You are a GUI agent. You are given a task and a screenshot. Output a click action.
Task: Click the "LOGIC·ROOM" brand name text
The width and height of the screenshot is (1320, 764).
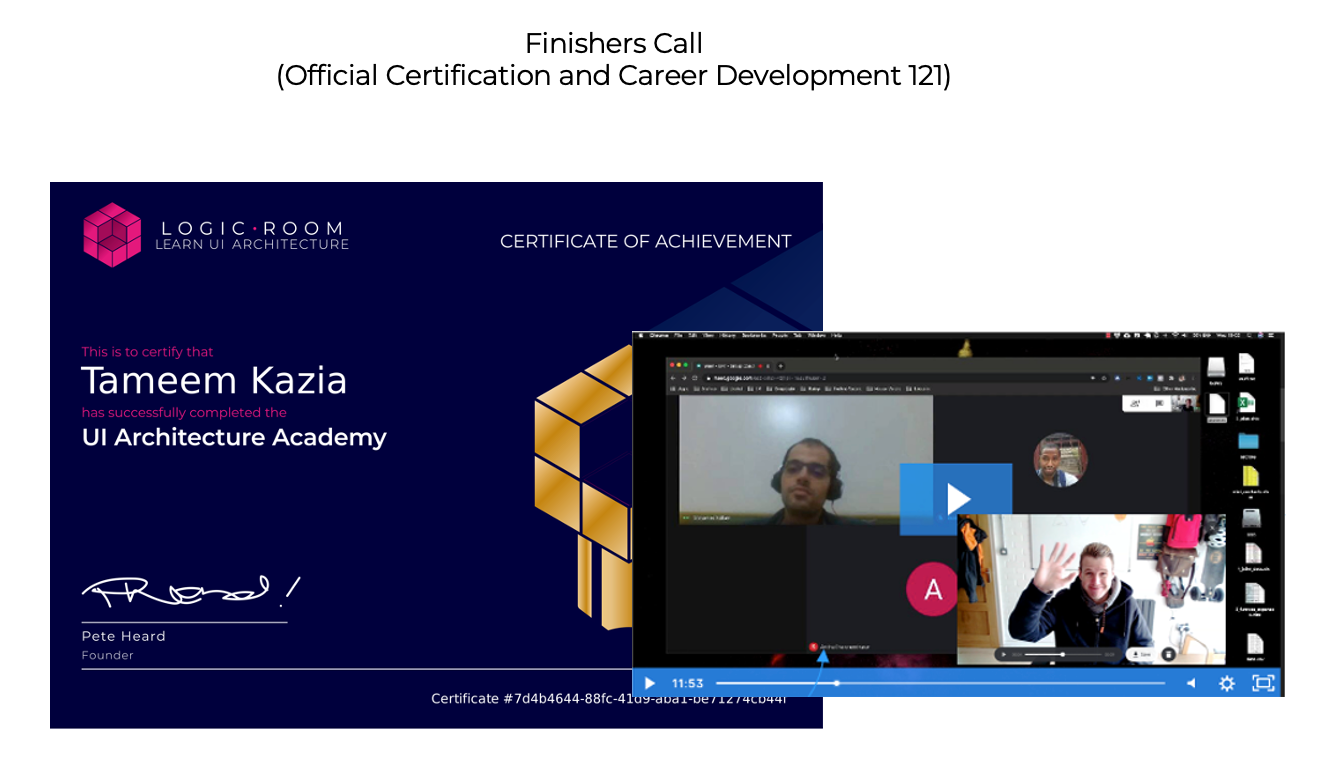(x=252, y=228)
